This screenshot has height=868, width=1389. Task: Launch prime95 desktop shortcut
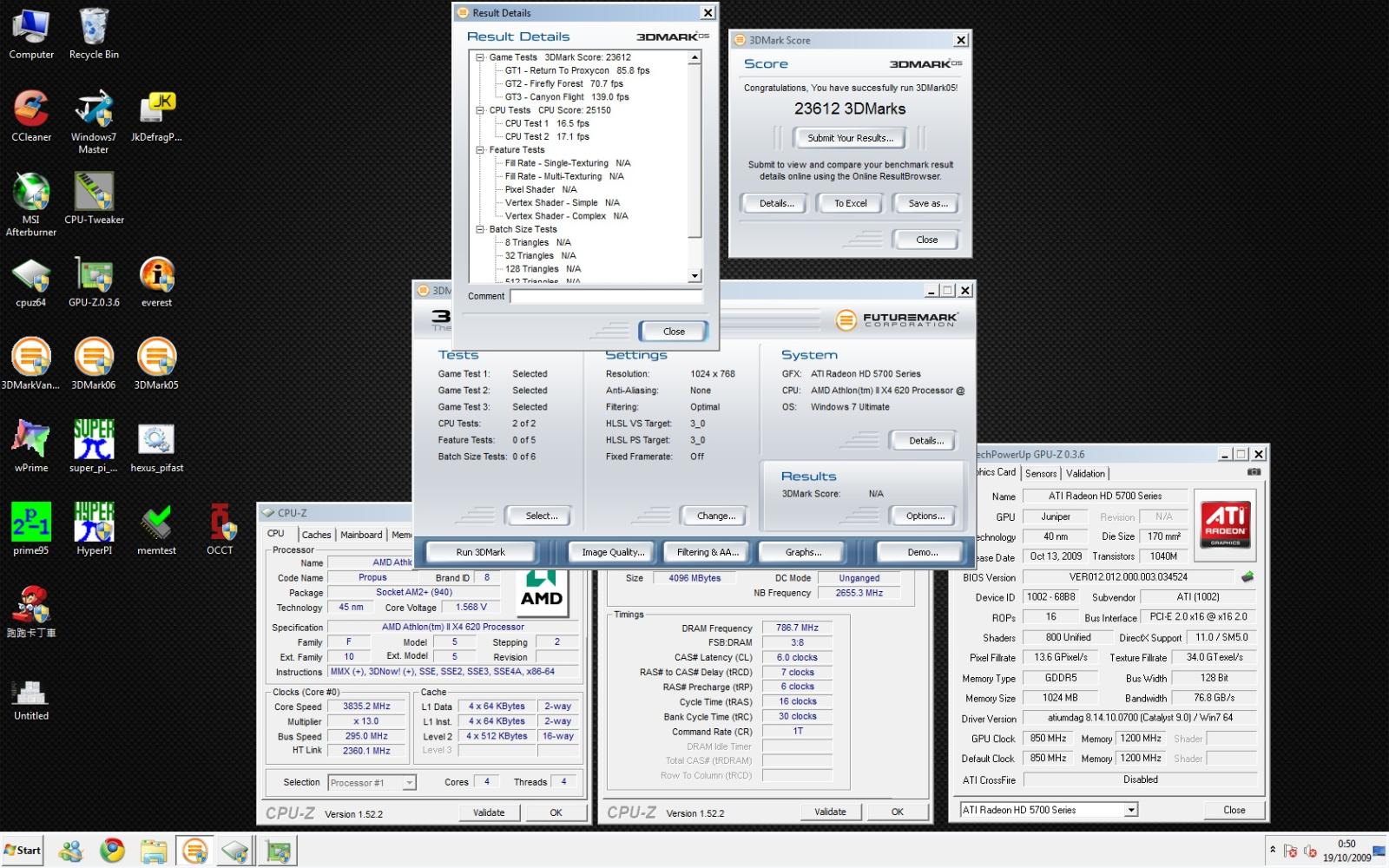tap(31, 528)
